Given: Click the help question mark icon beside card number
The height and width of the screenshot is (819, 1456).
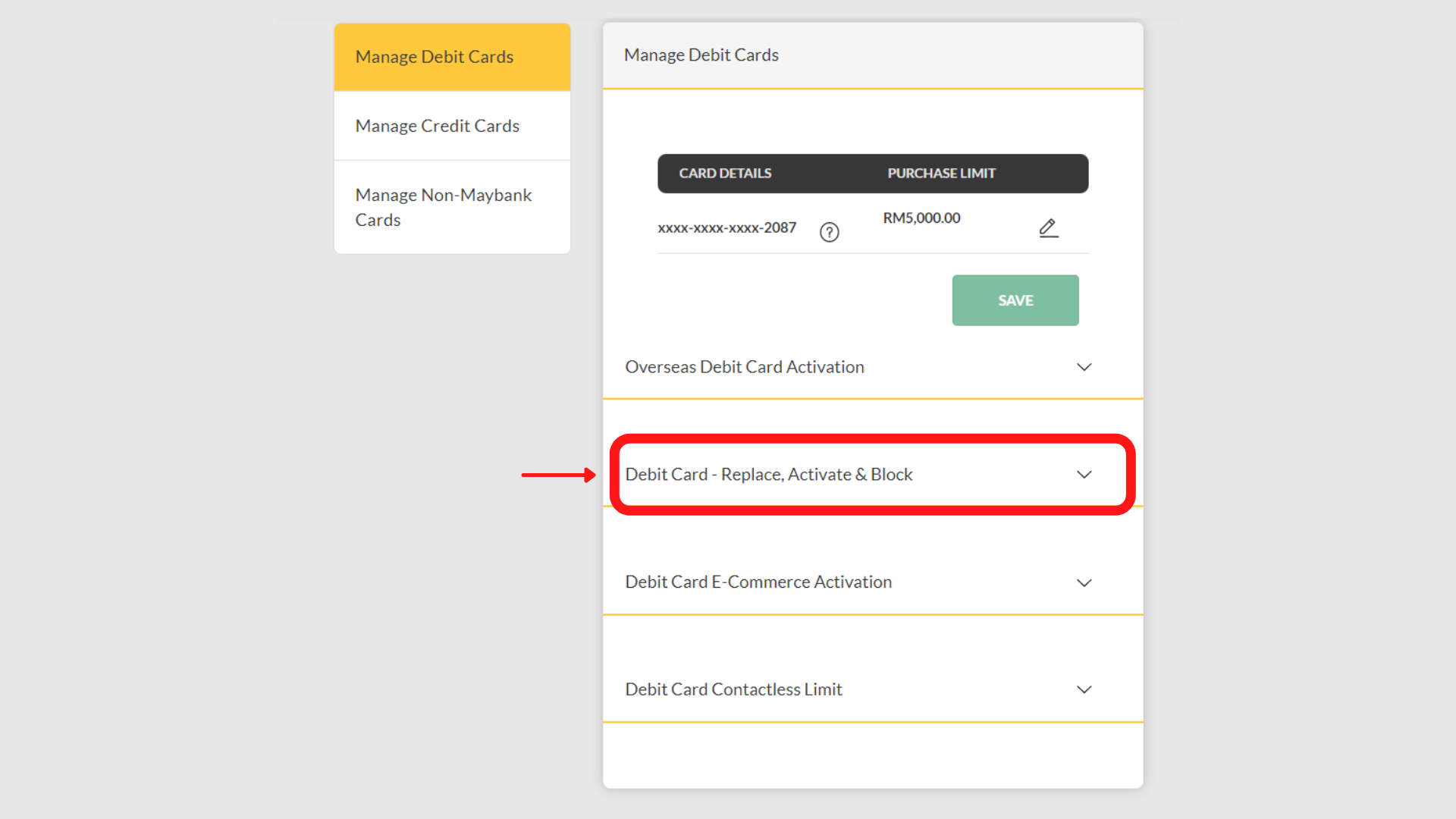Looking at the screenshot, I should [830, 232].
